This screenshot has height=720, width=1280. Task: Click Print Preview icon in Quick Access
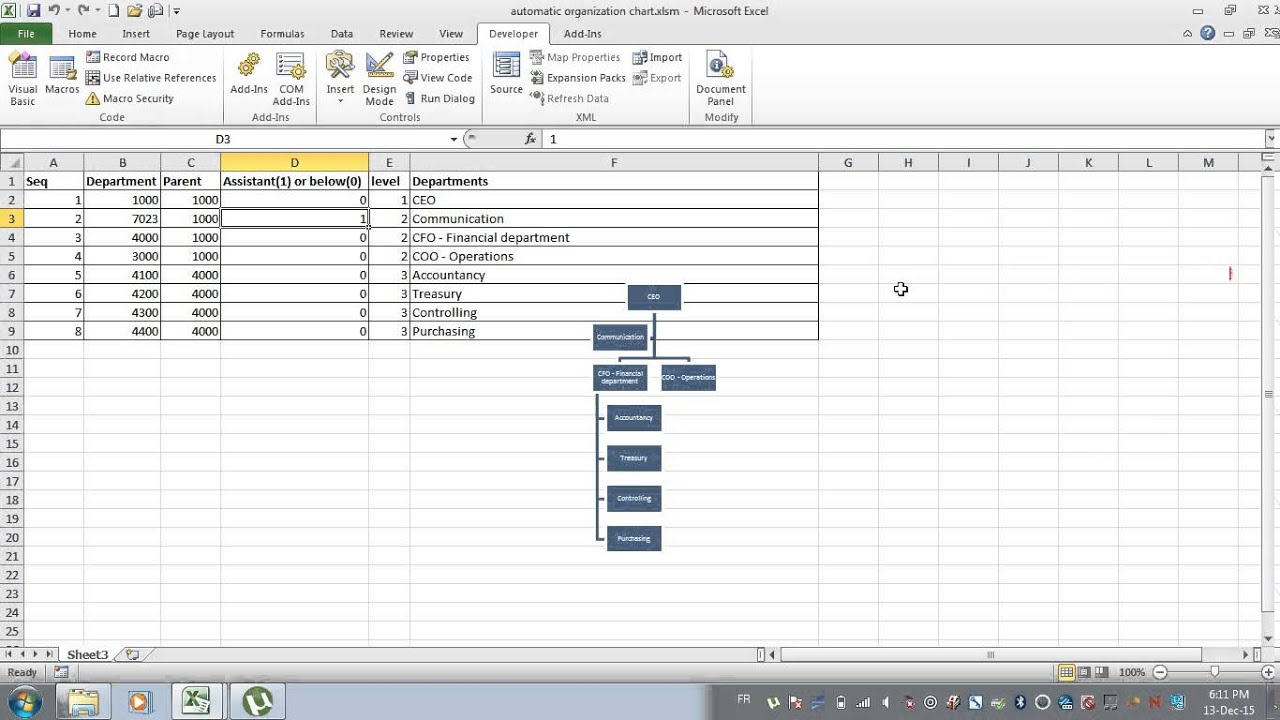pyautogui.click(x=156, y=11)
